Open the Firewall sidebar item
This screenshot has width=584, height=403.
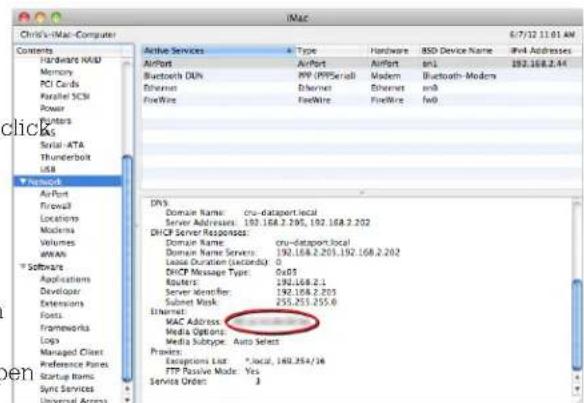(x=55, y=206)
